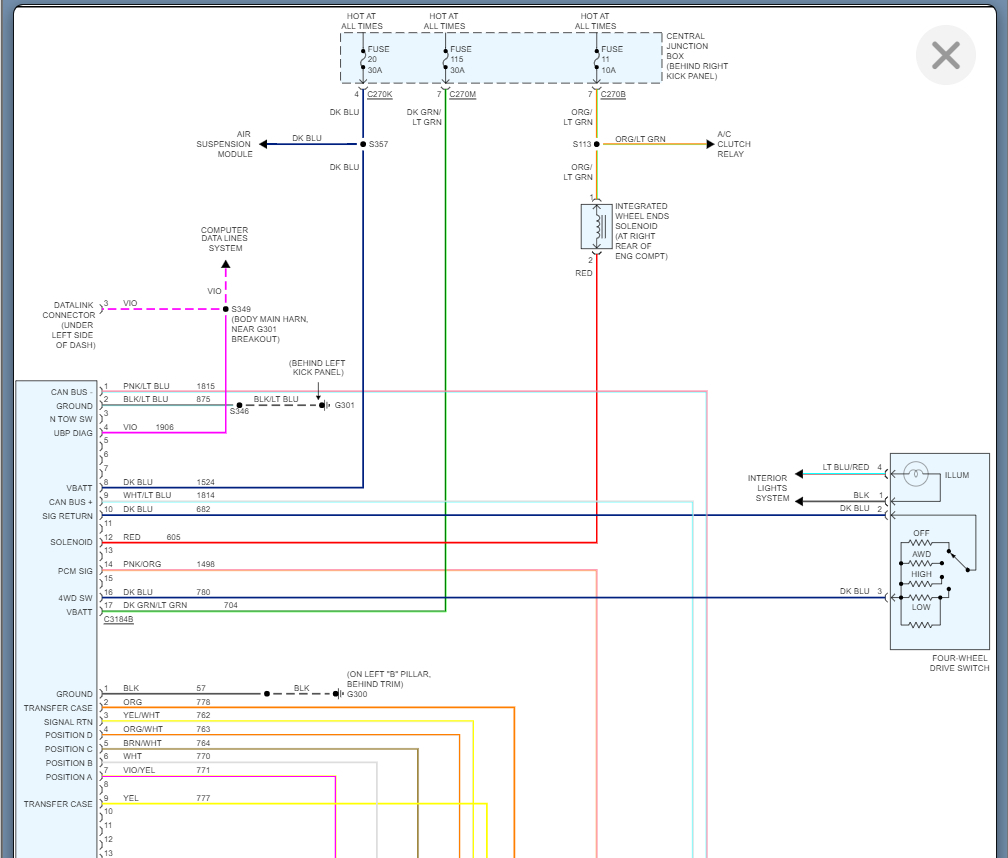Click the C270K connector label
The height and width of the screenshot is (858, 1008).
[379, 94]
